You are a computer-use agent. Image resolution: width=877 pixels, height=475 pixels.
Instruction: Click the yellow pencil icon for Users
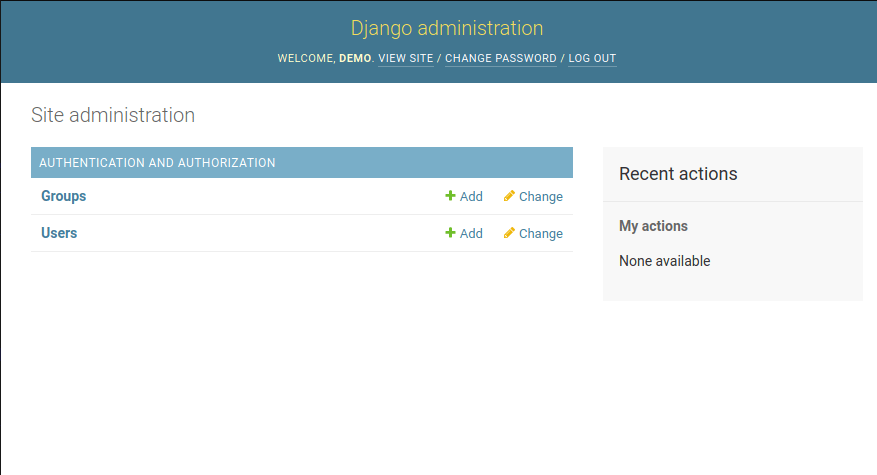pyautogui.click(x=509, y=234)
